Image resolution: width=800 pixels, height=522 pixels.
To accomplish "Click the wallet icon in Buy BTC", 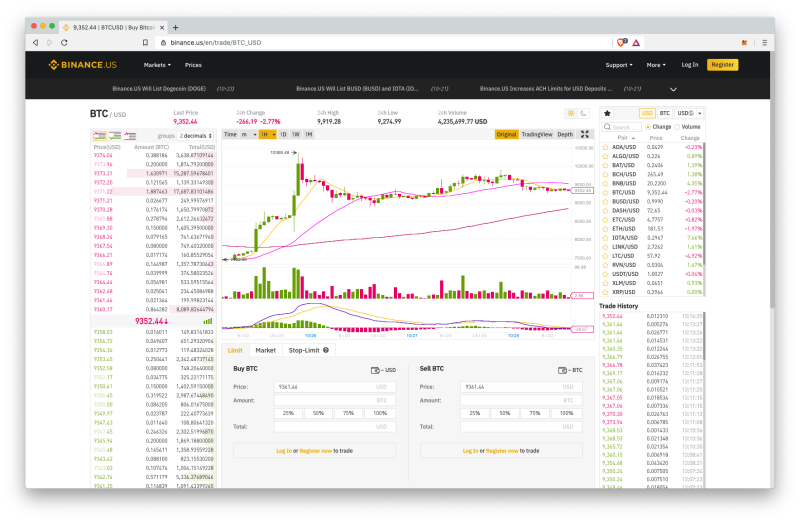I will (375, 370).
